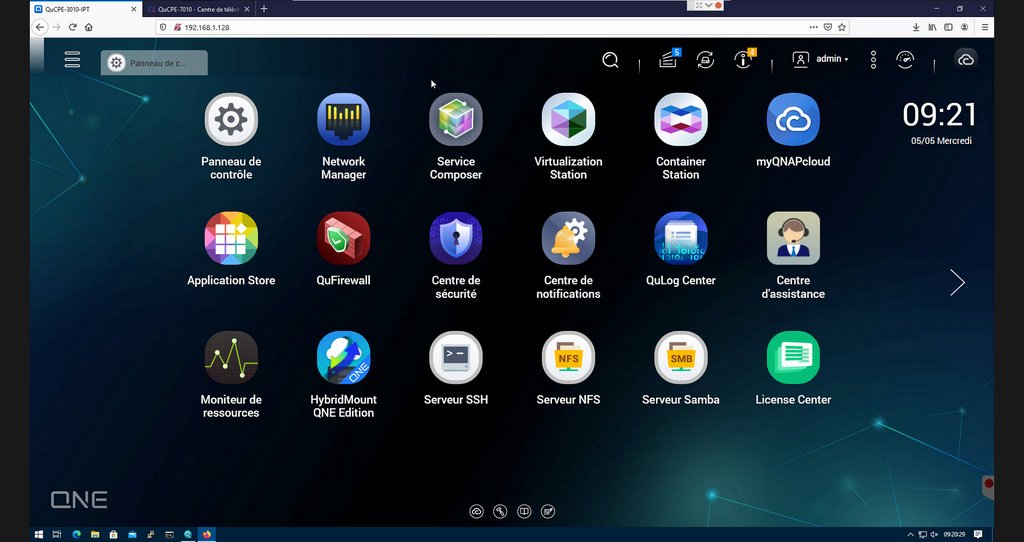The image size is (1024, 542).
Task: Open Virtualization Station
Action: tap(568, 120)
